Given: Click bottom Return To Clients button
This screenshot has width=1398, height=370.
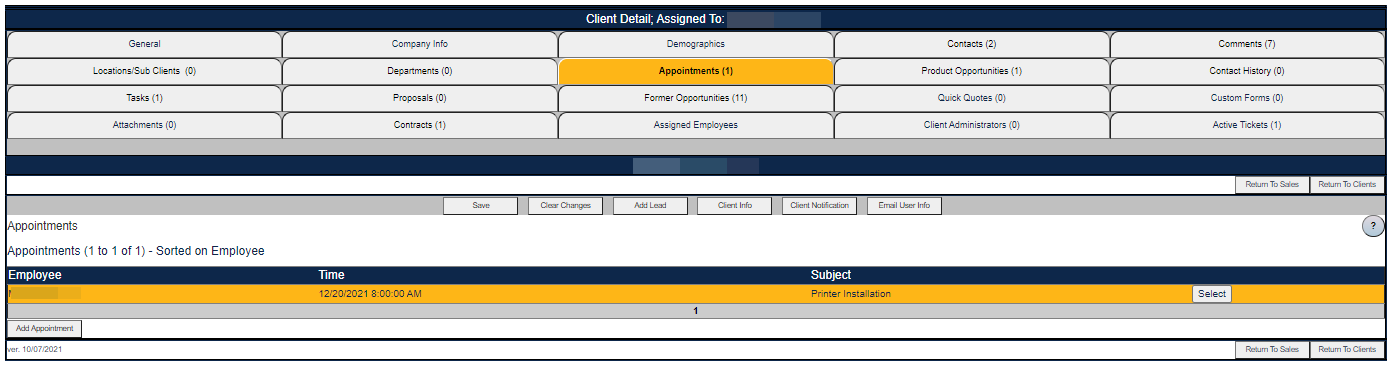Looking at the screenshot, I should point(1347,350).
